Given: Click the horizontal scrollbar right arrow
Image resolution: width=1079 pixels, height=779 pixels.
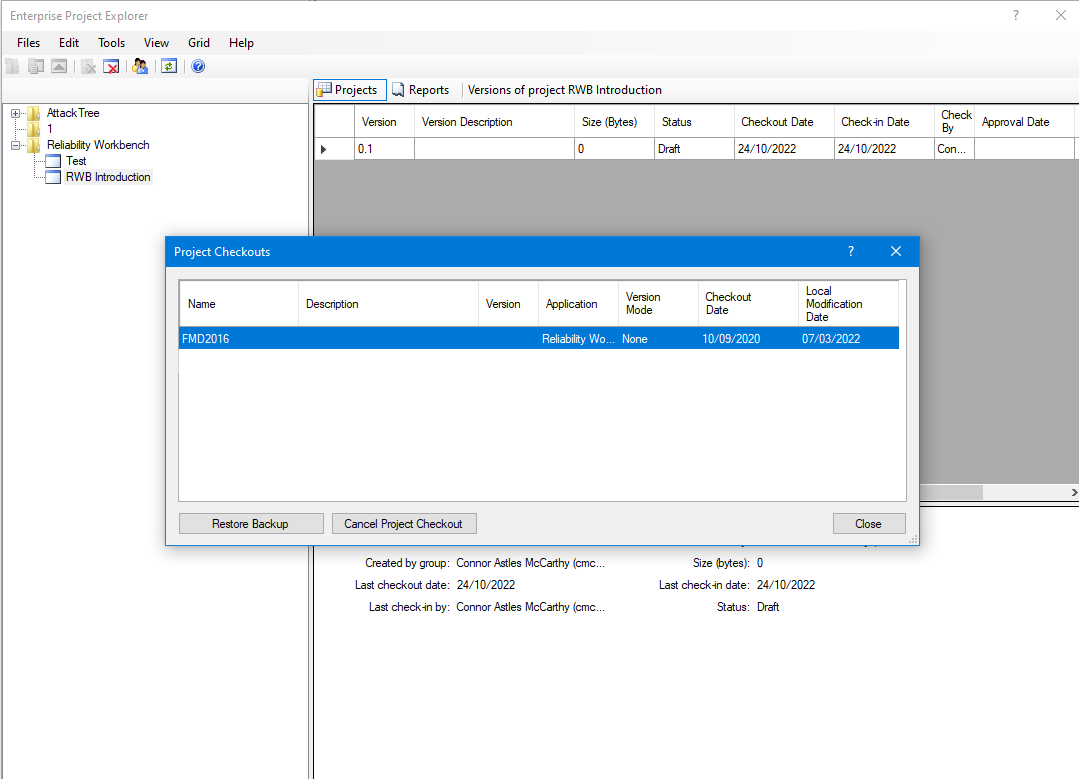Looking at the screenshot, I should pyautogui.click(x=1073, y=493).
